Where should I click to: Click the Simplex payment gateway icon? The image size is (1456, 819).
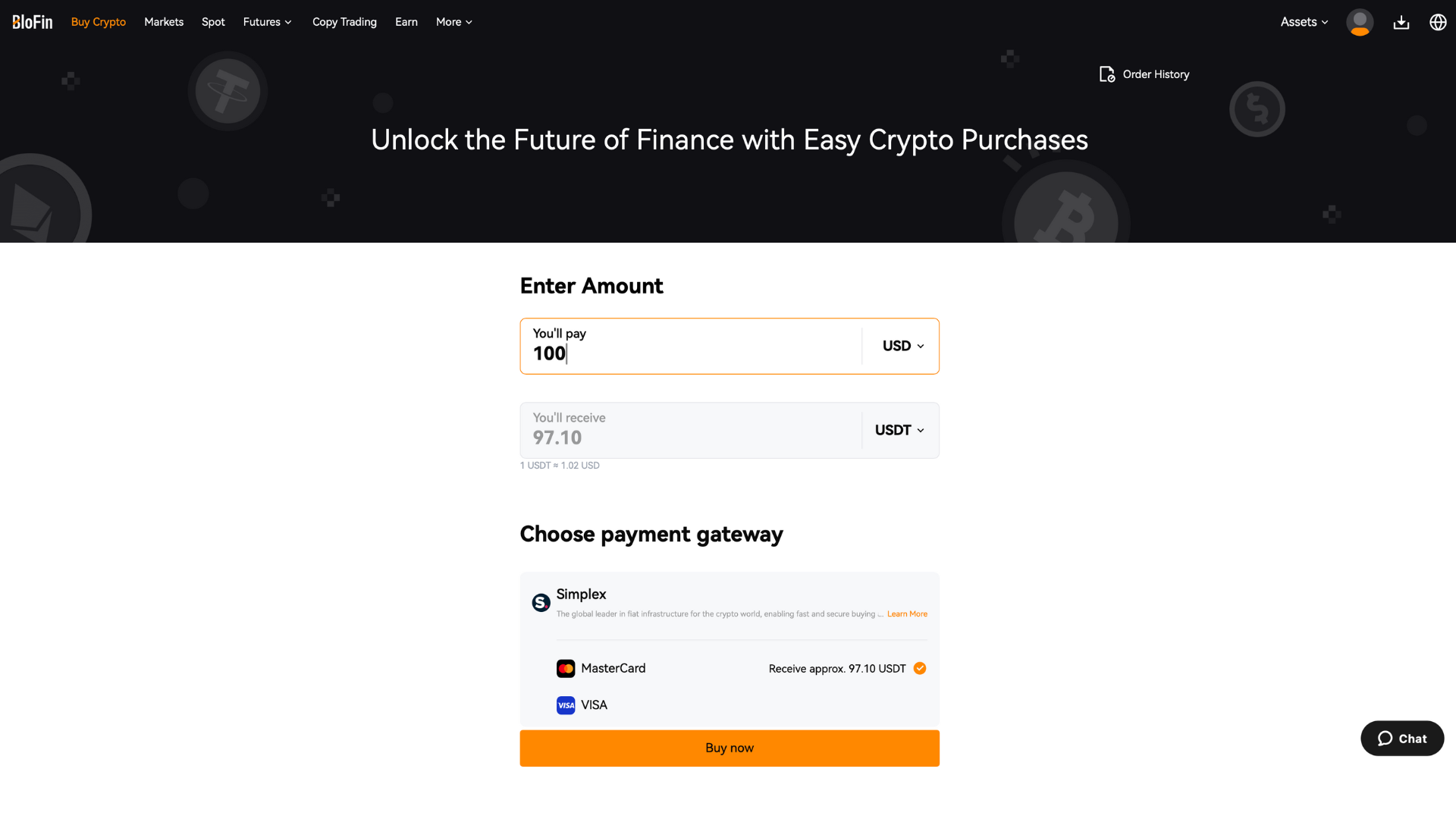click(x=541, y=602)
